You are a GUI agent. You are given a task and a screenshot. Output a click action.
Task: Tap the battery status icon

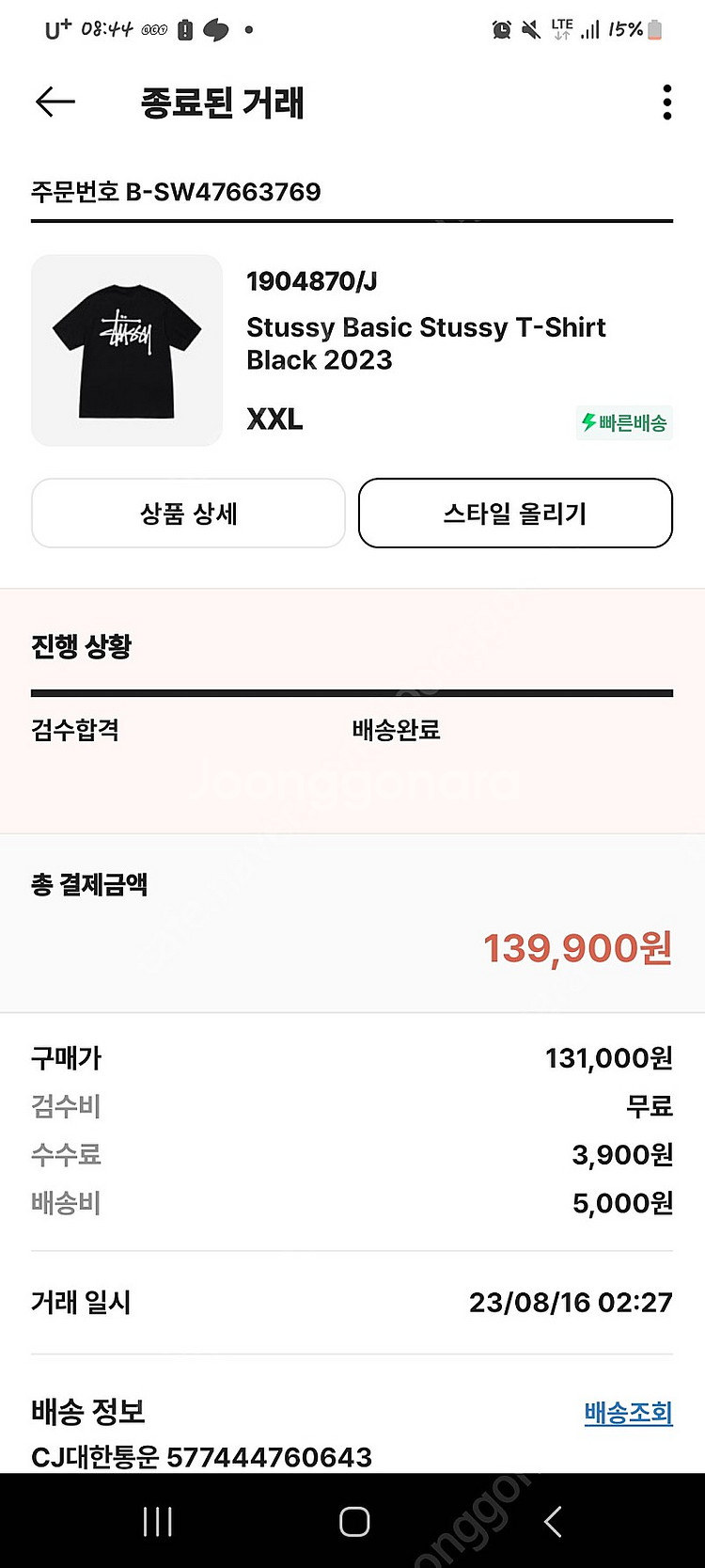click(x=655, y=30)
